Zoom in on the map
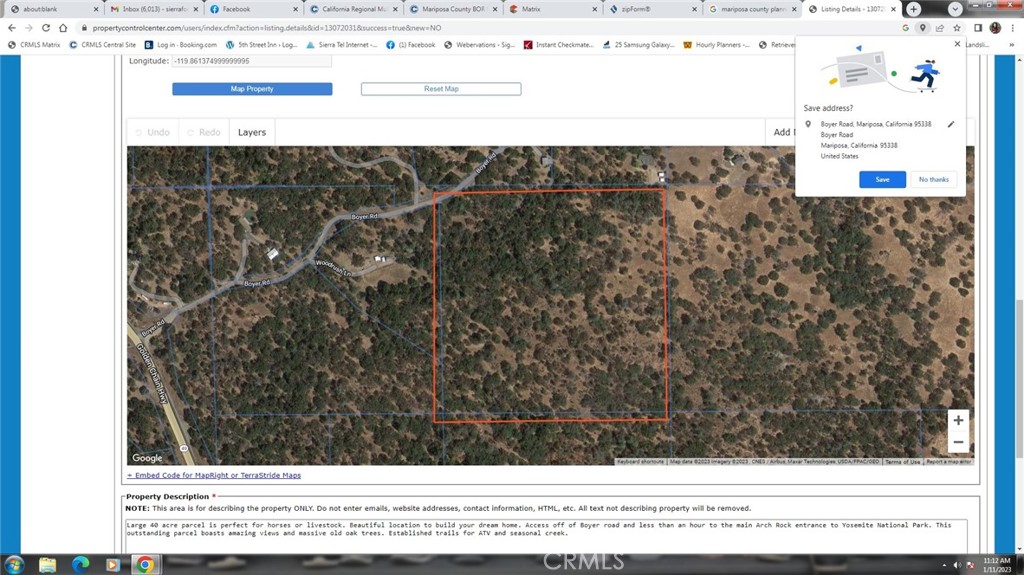The height and width of the screenshot is (575, 1024). pyautogui.click(x=958, y=420)
